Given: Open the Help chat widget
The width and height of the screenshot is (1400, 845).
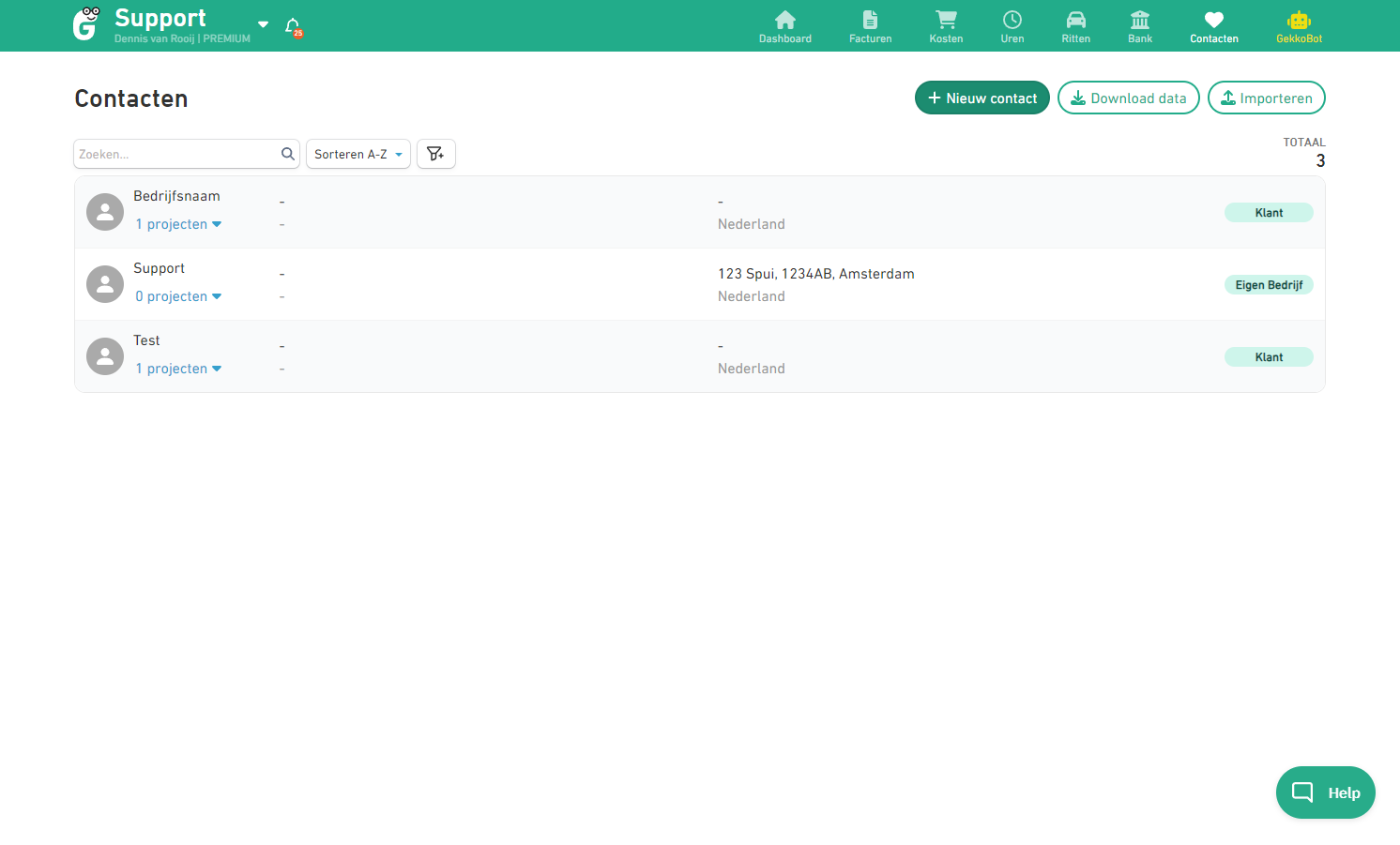Looking at the screenshot, I should tap(1326, 792).
